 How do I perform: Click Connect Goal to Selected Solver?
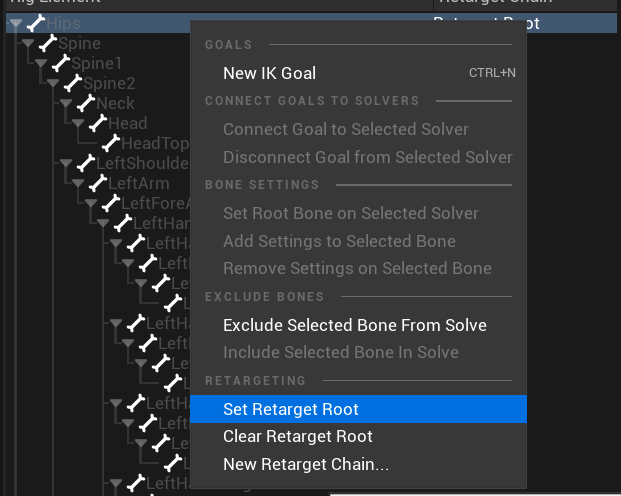pyautogui.click(x=358, y=129)
